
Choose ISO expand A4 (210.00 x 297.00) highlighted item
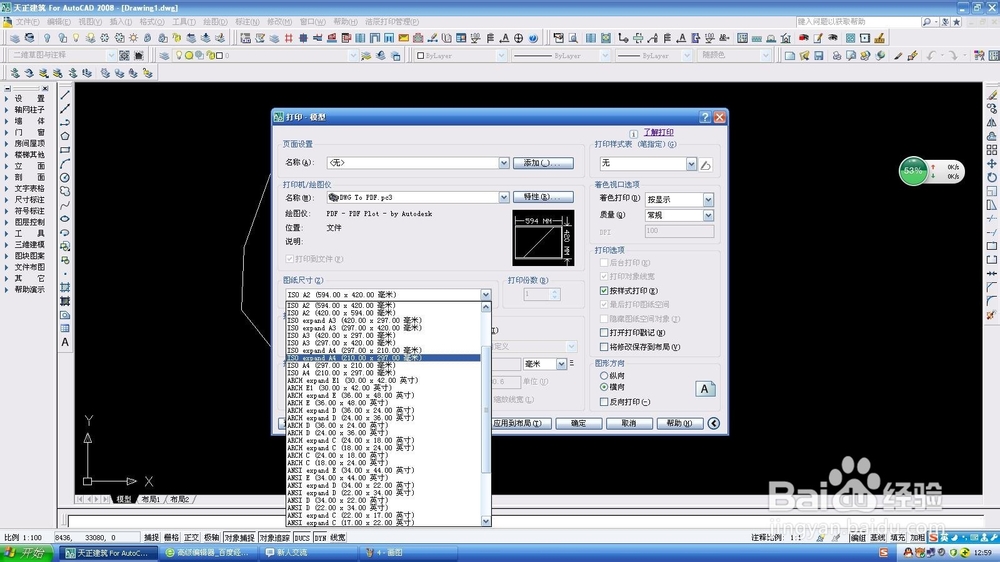coord(383,358)
